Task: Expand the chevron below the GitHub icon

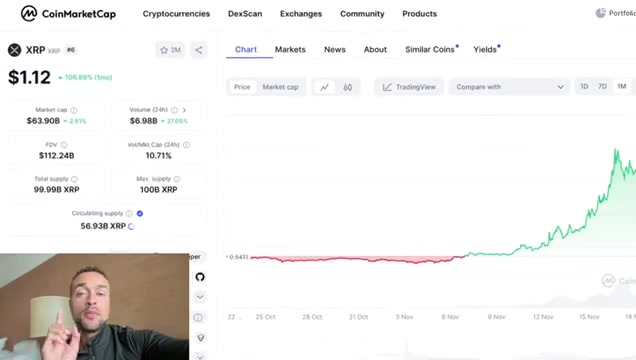Action: (x=200, y=297)
